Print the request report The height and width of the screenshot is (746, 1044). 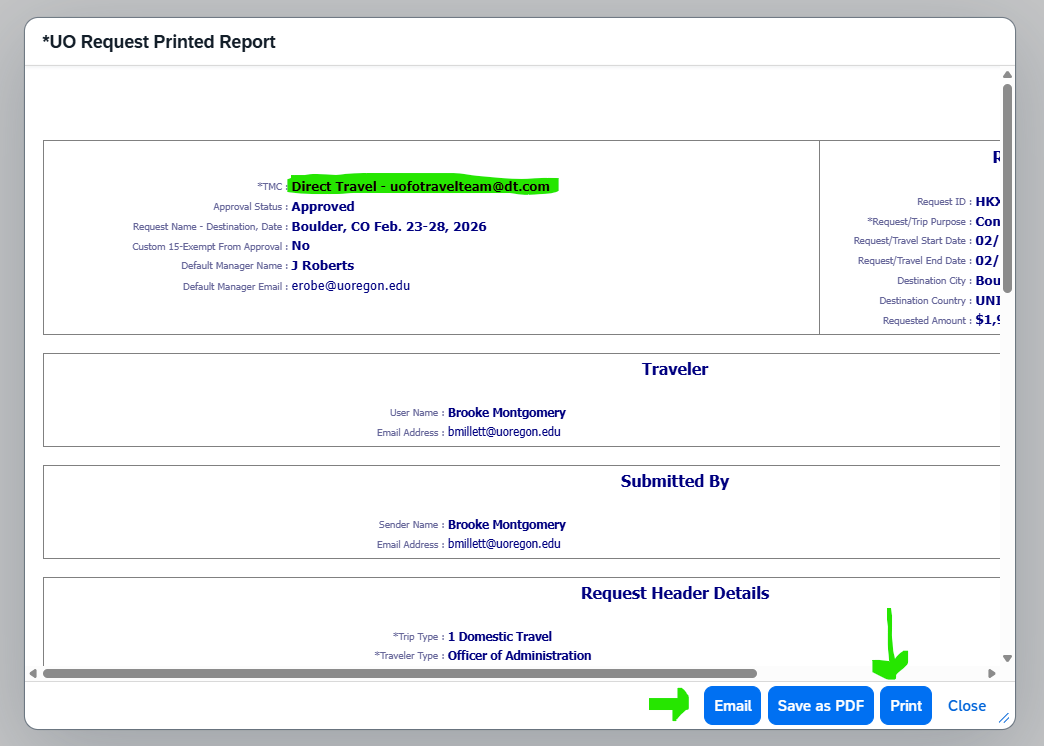pyautogui.click(x=906, y=705)
